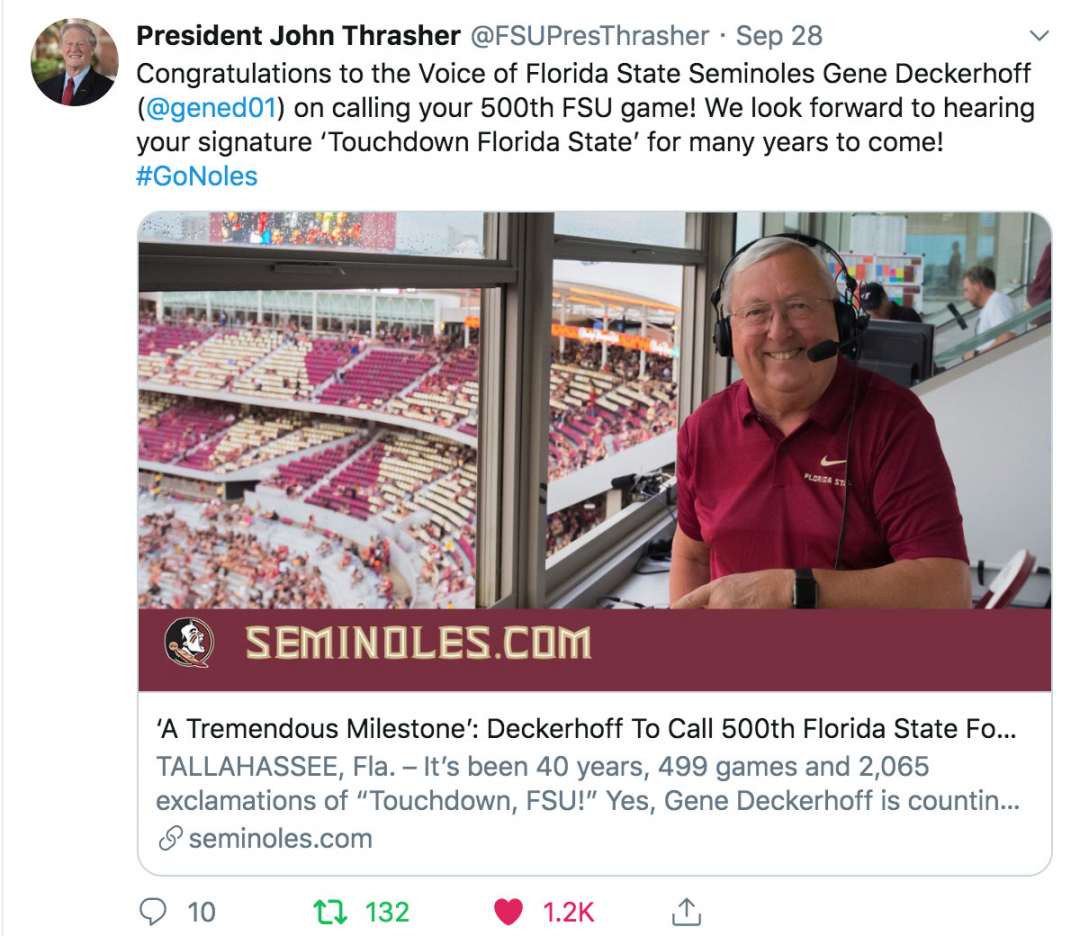Click the chain link icon beside seminoles.com
This screenshot has height=936, width=1080.
171,838
